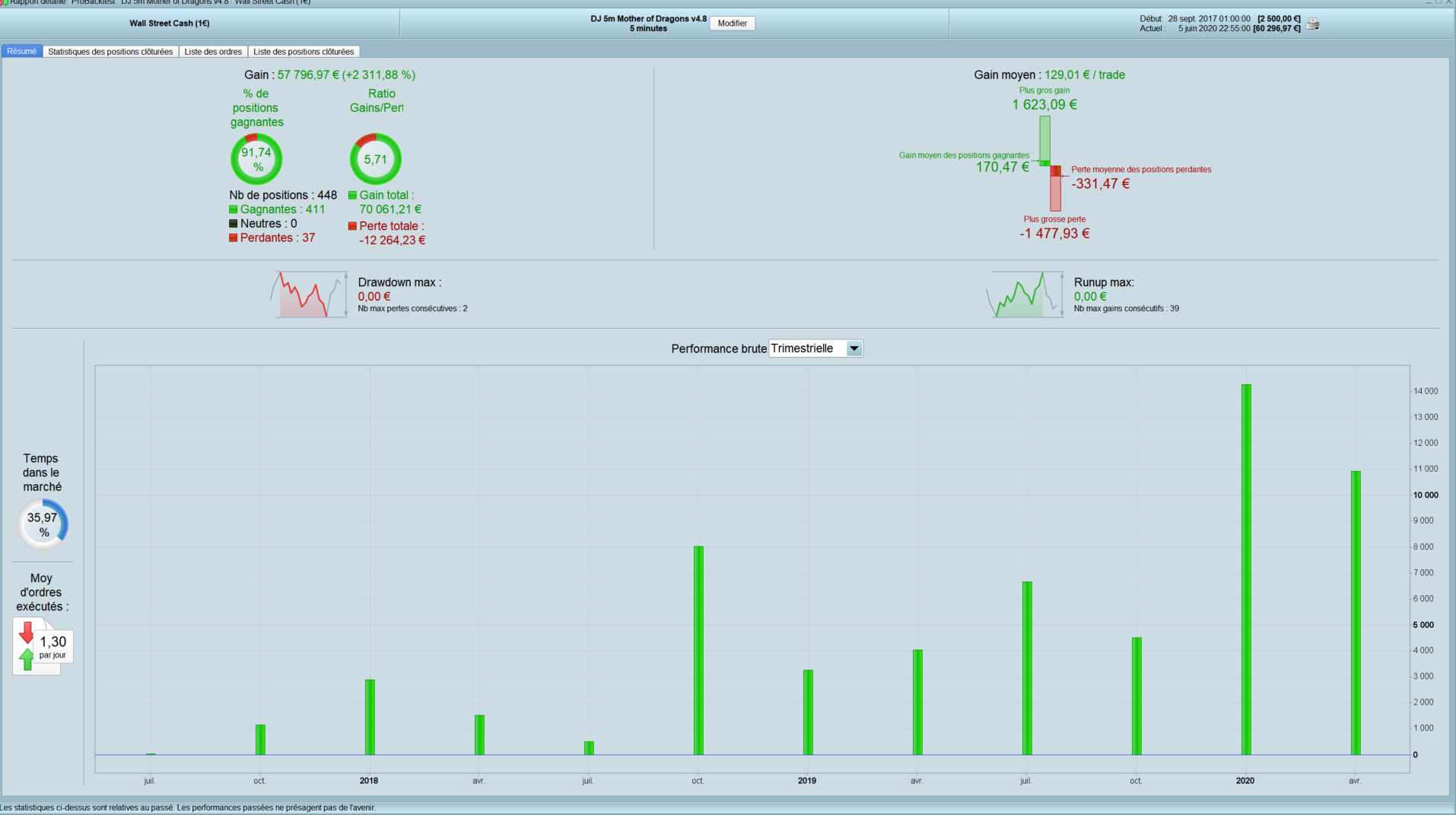Click Nb max gains consécutifs : 39 text

tap(1126, 309)
